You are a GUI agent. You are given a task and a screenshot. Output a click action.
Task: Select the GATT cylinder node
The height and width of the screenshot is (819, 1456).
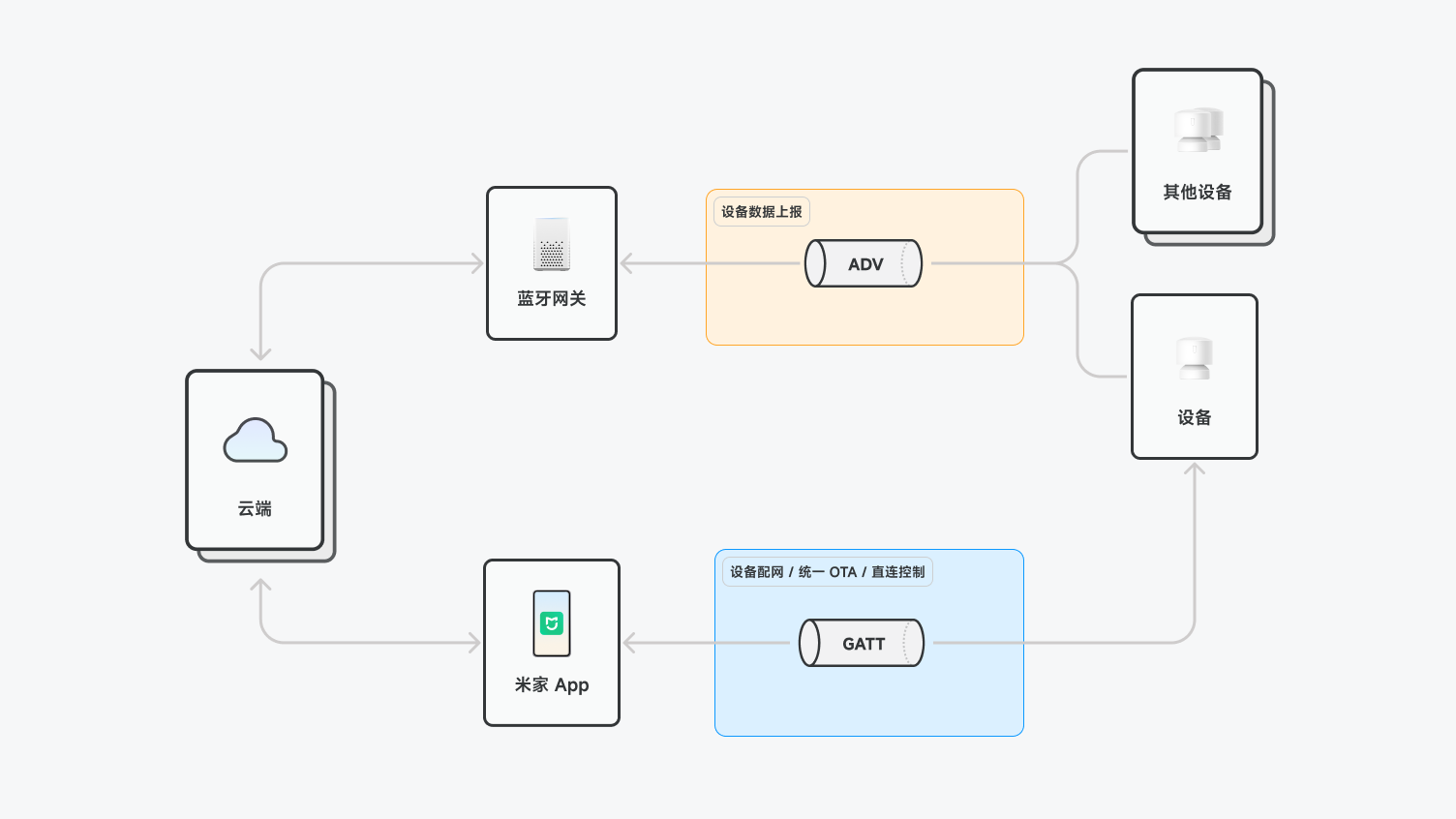862,643
